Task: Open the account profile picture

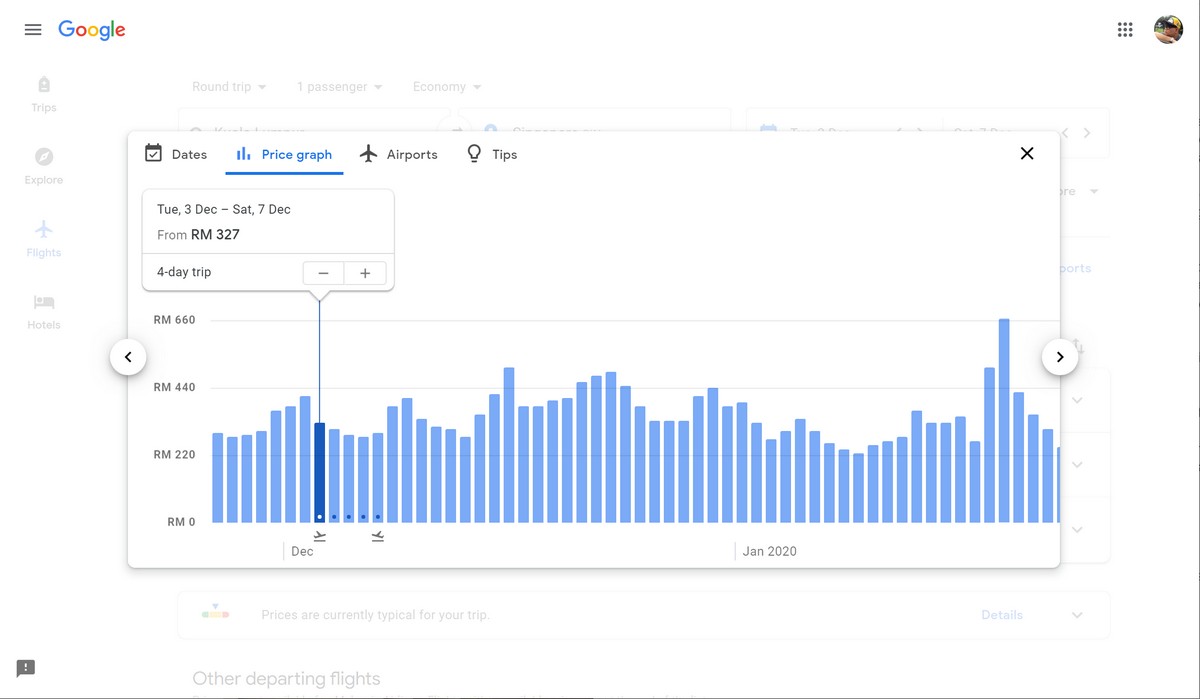Action: [x=1168, y=30]
